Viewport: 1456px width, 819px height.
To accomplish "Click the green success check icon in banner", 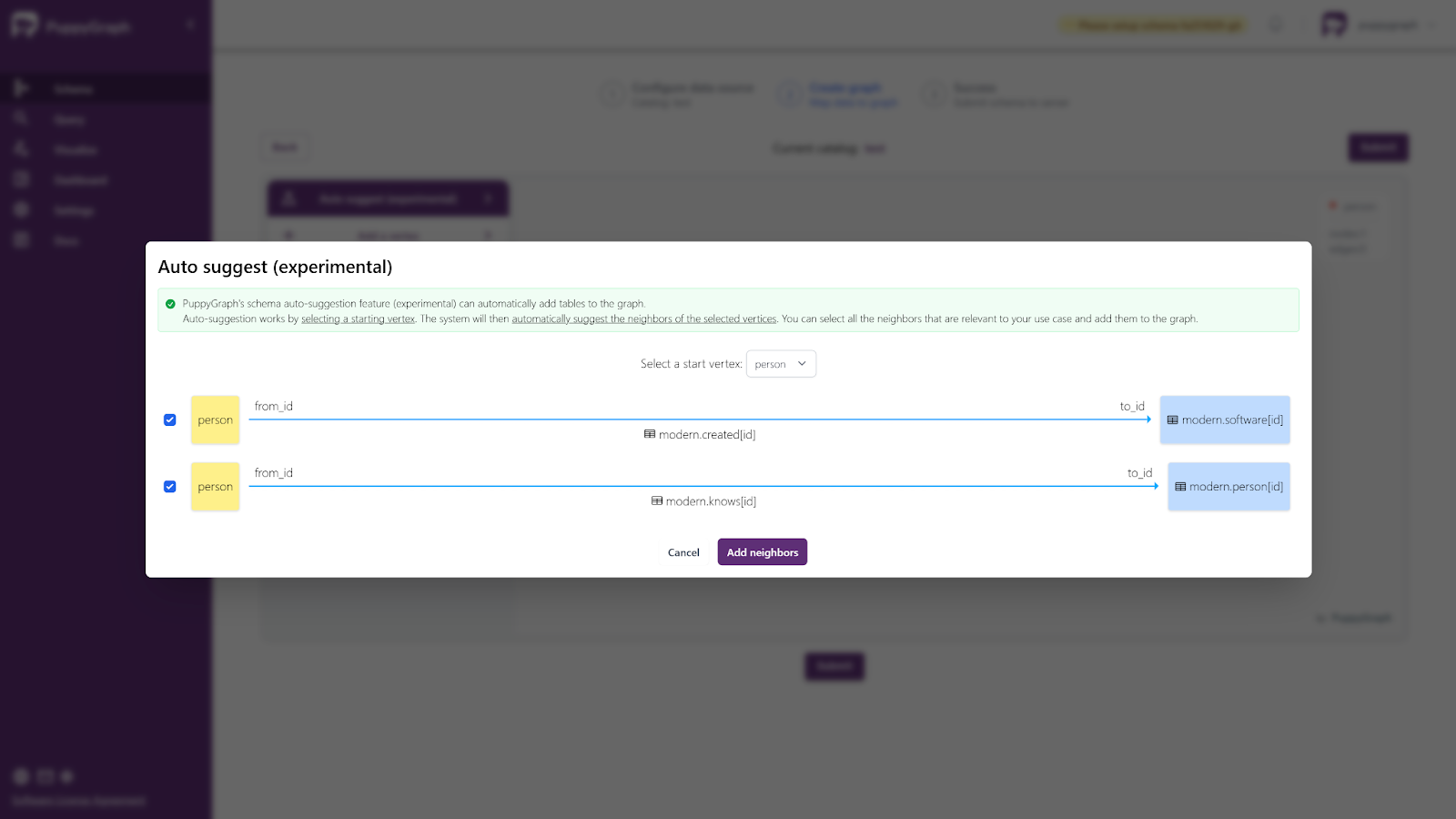I will click(x=170, y=304).
